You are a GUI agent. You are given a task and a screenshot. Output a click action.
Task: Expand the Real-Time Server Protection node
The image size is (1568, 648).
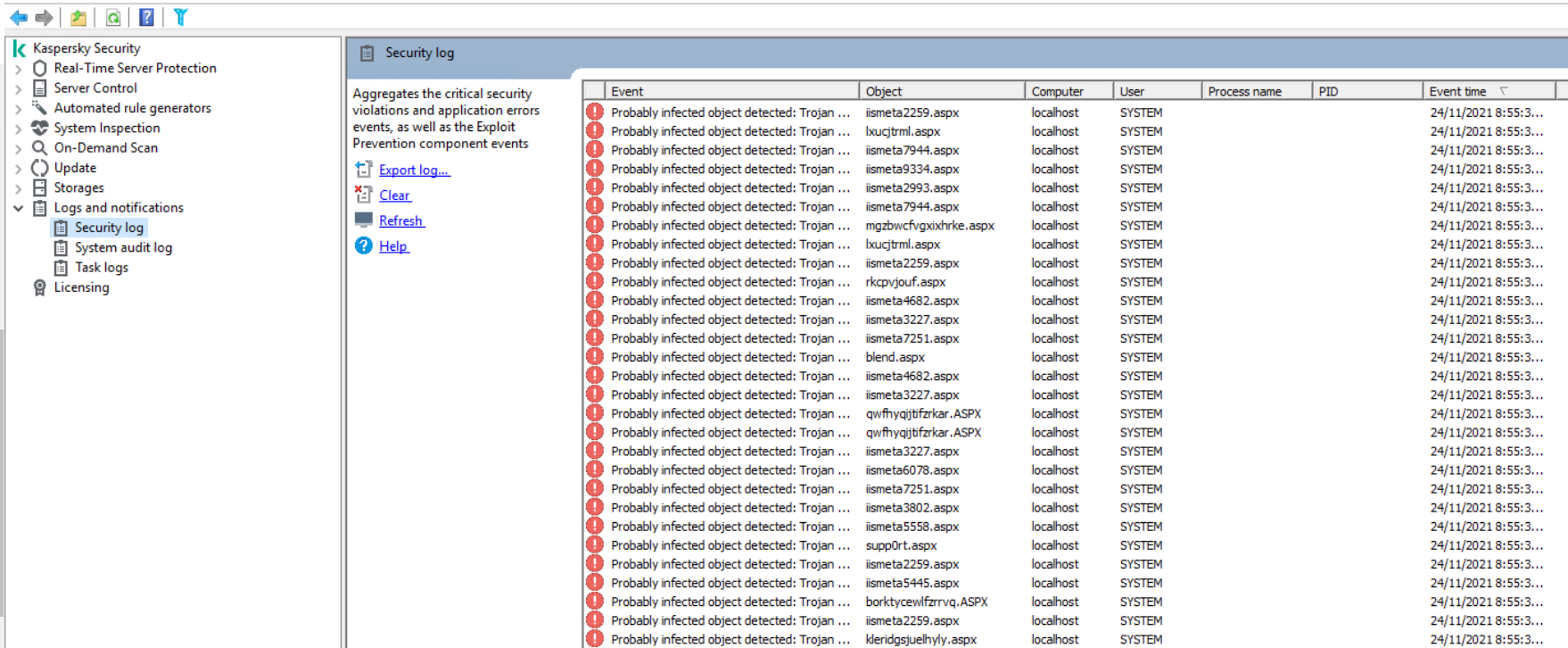click(x=18, y=68)
